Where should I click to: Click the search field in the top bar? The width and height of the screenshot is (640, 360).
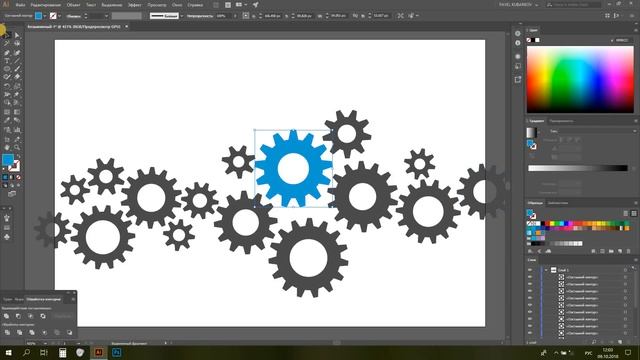pyautogui.click(x=573, y=5)
